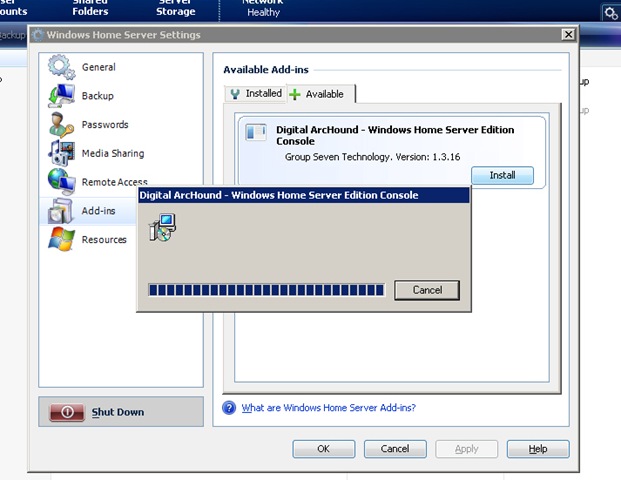621x480 pixels.
Task: Select the Remote Access settings page
Action: coord(121,182)
